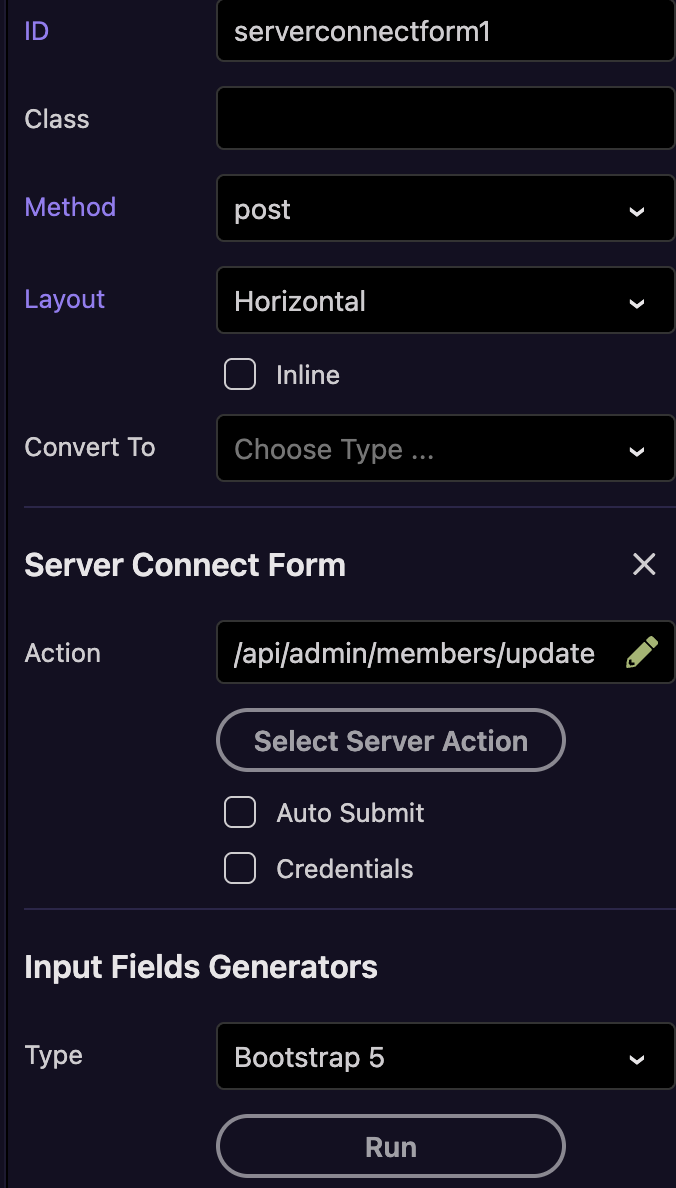Check the Credentials option
The image size is (676, 1188).
tap(240, 869)
